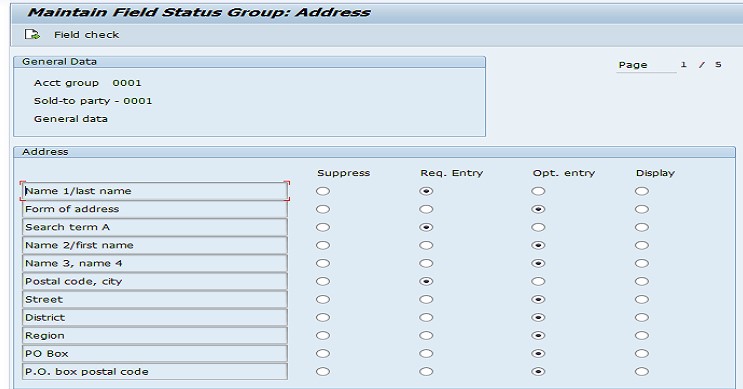This screenshot has height=389, width=743.
Task: Make Form of address a required entry
Action: [x=426, y=209]
